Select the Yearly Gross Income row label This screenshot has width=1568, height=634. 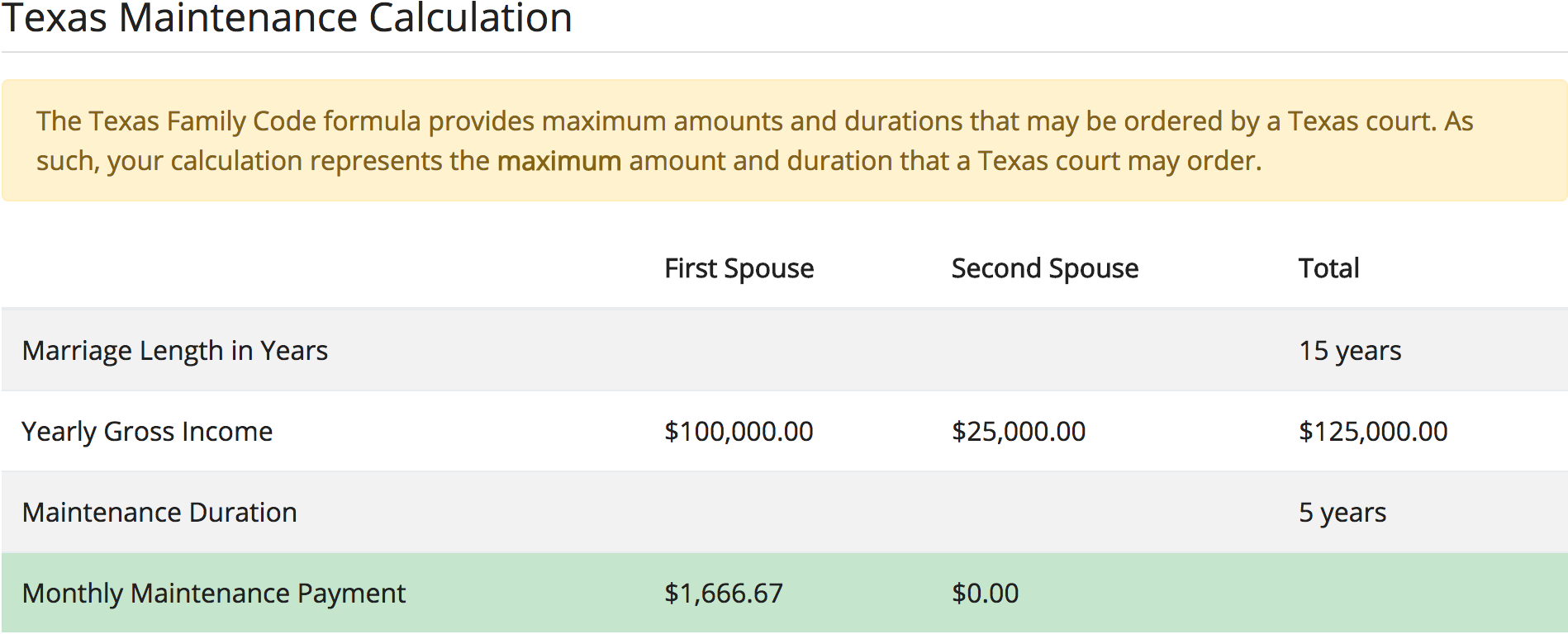pyautogui.click(x=147, y=432)
